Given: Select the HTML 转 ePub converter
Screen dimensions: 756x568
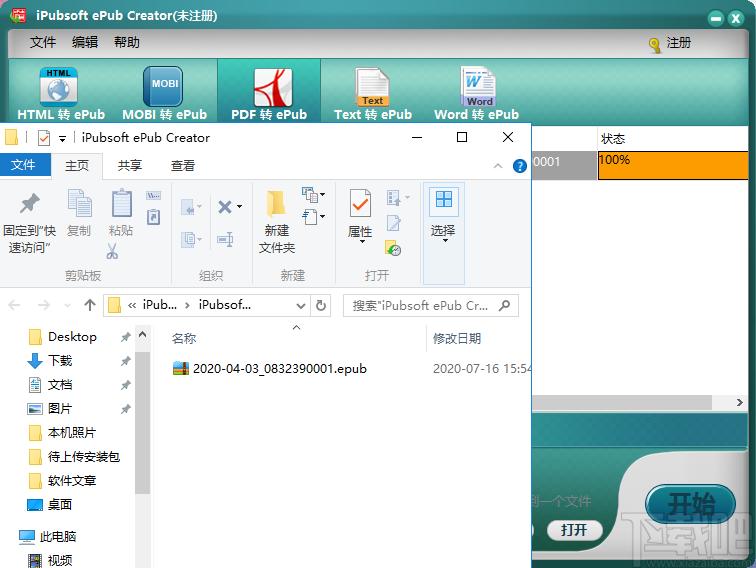Looking at the screenshot, I should 61,94.
